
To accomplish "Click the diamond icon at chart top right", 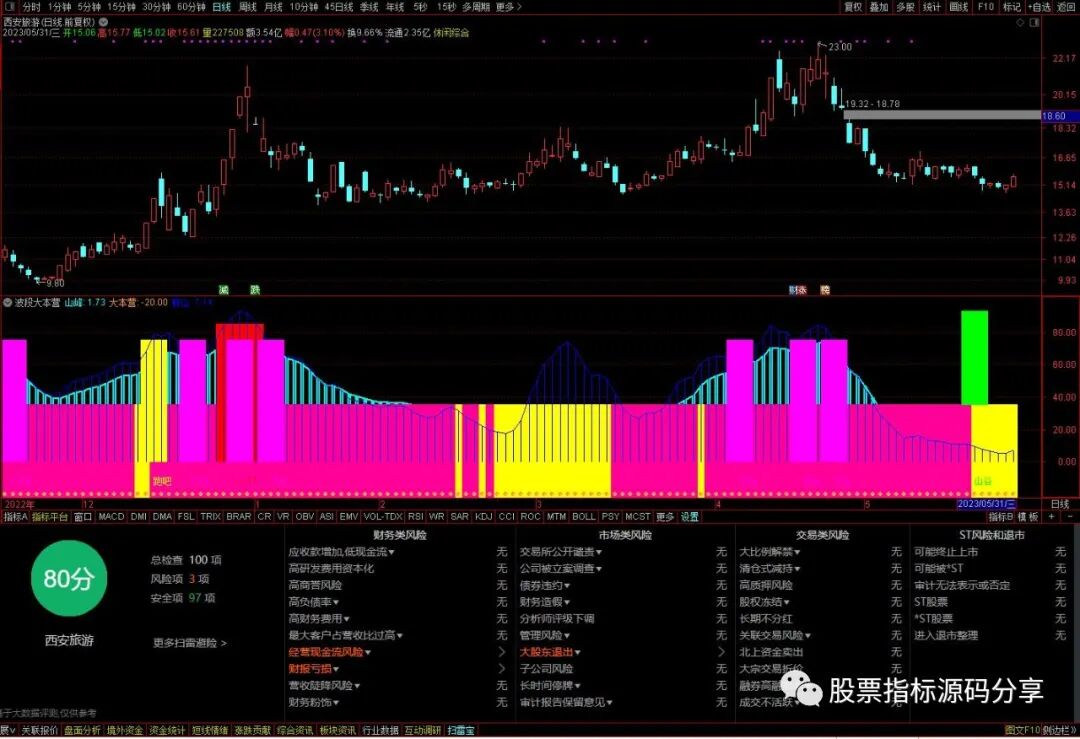I will pyautogui.click(x=1021, y=22).
